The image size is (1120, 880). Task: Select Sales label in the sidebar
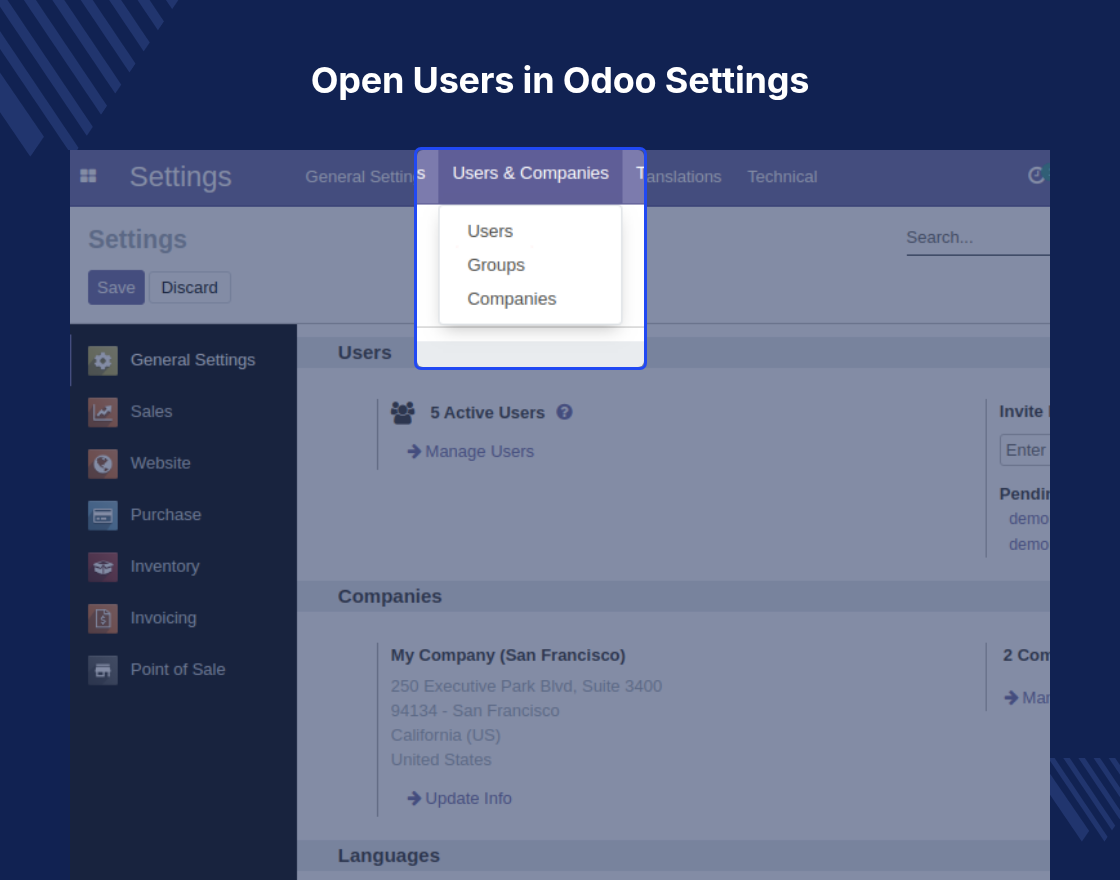coord(151,411)
